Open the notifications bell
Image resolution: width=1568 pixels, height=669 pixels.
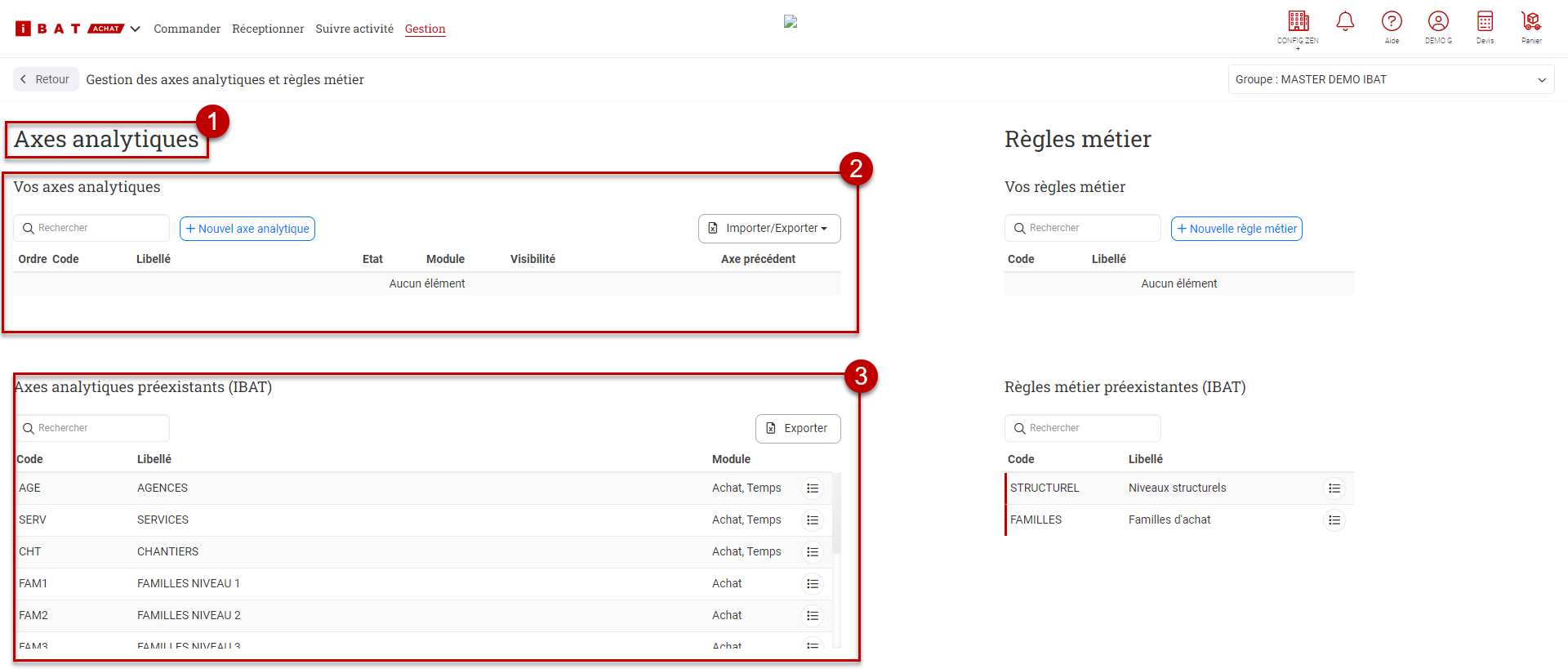(x=1344, y=22)
